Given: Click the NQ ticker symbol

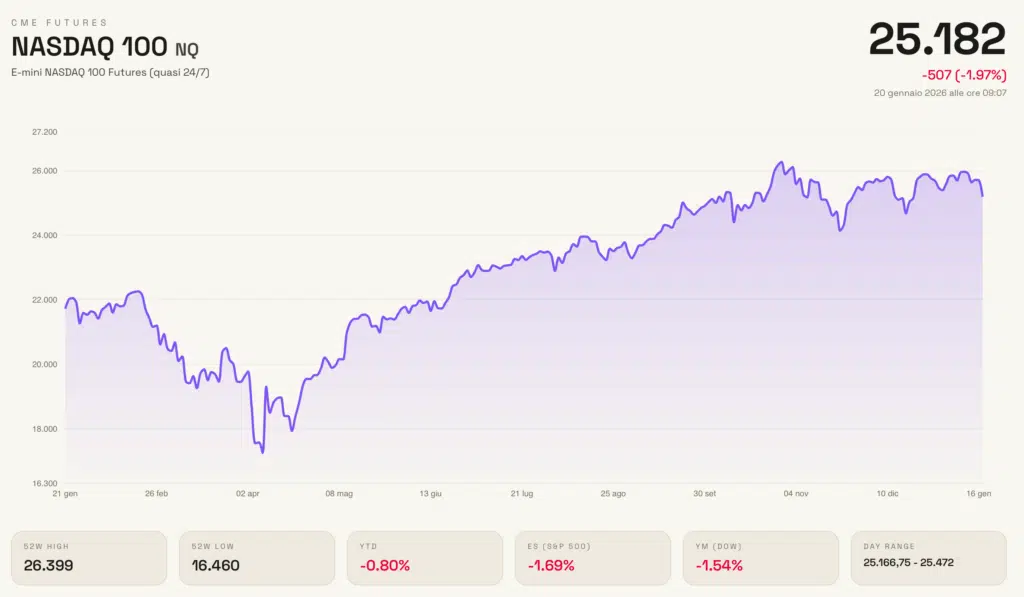Looking at the screenshot, I should [x=186, y=49].
